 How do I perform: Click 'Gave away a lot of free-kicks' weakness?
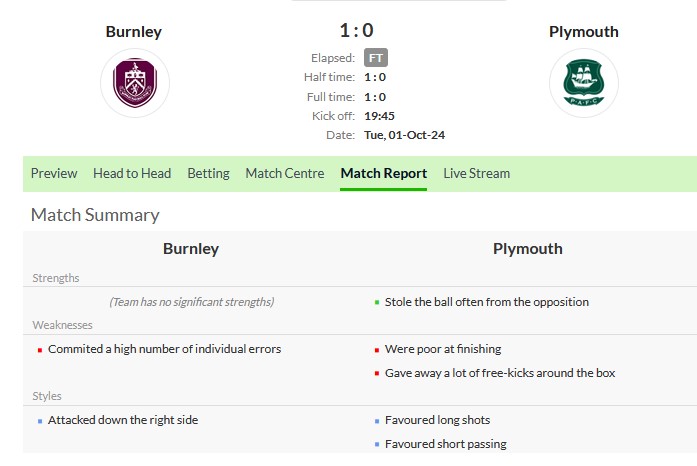tap(500, 373)
